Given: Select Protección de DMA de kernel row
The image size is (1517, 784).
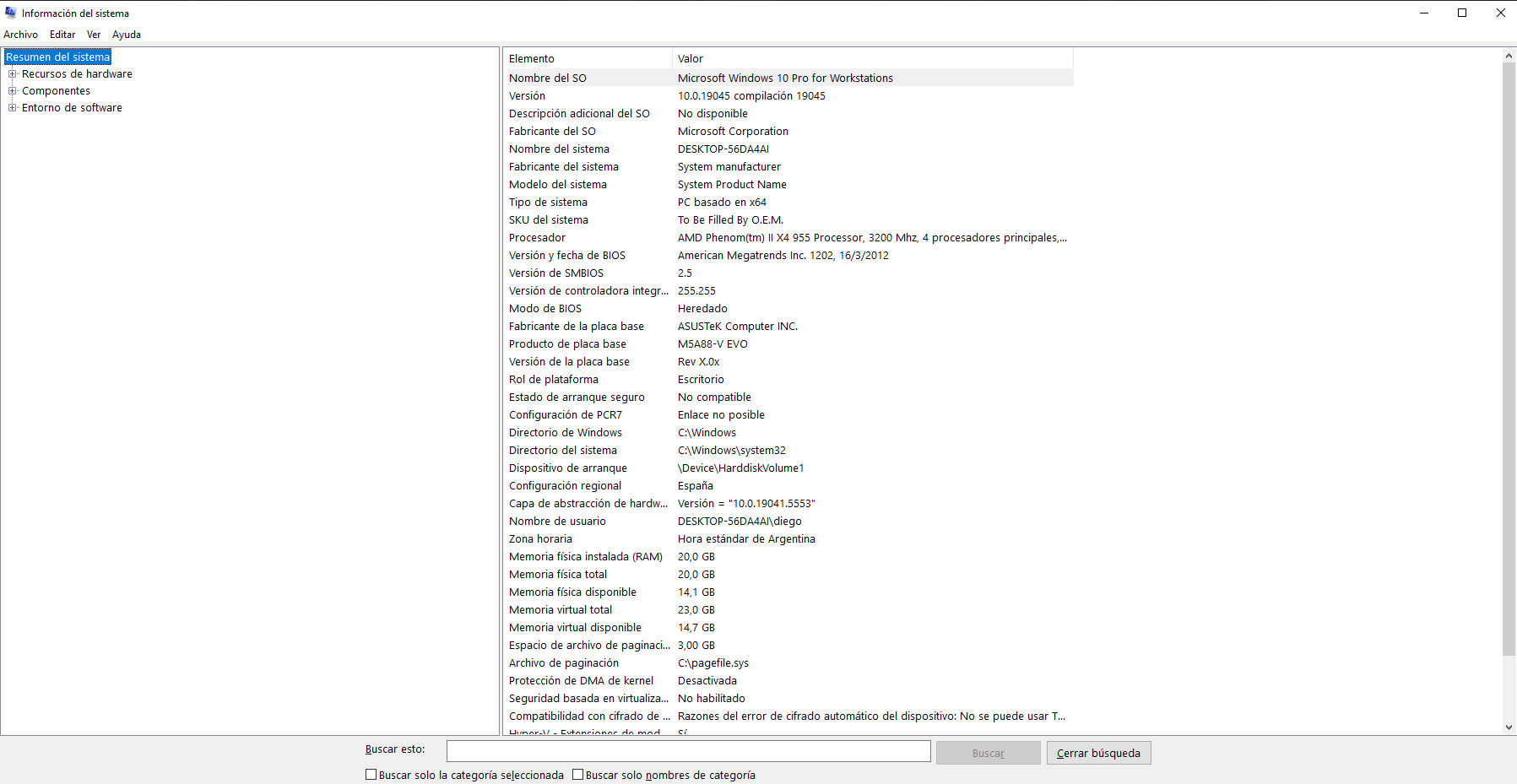Looking at the screenshot, I should (788, 680).
